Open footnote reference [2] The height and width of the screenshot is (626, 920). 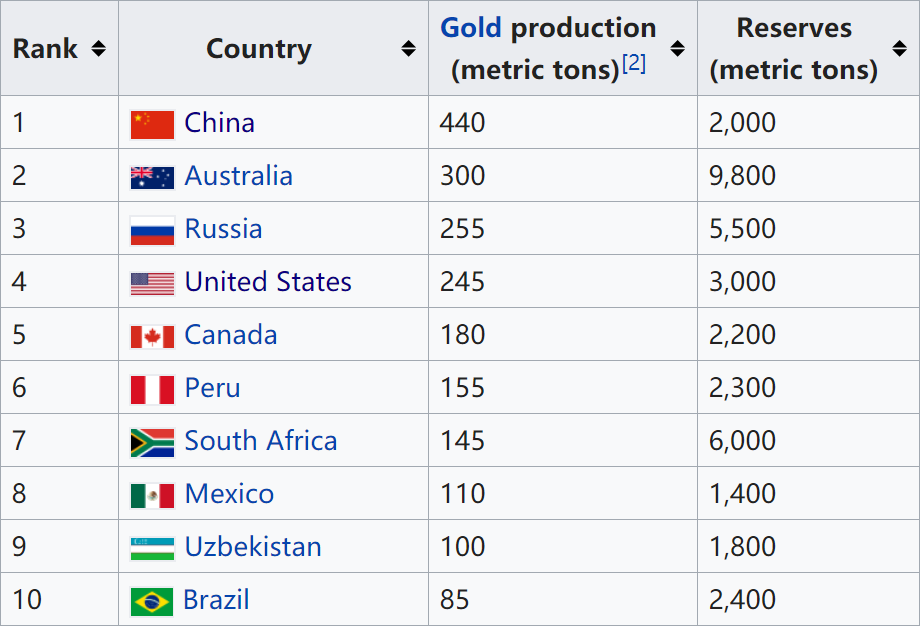(634, 64)
